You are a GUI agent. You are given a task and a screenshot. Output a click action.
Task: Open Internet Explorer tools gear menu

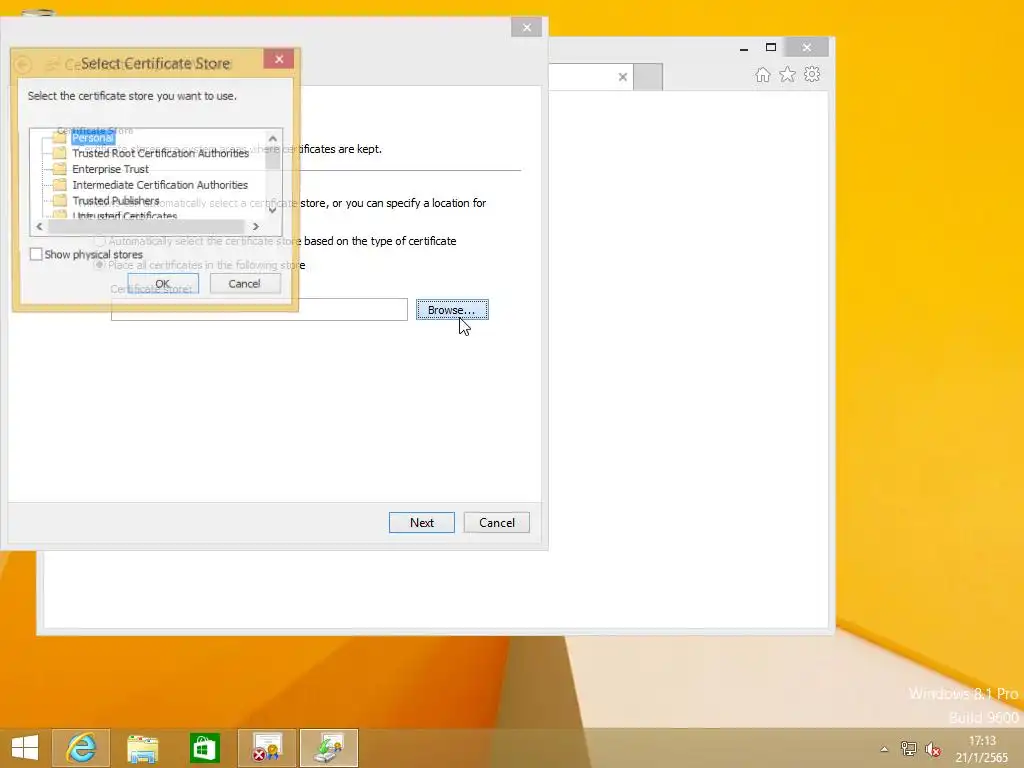(x=812, y=74)
